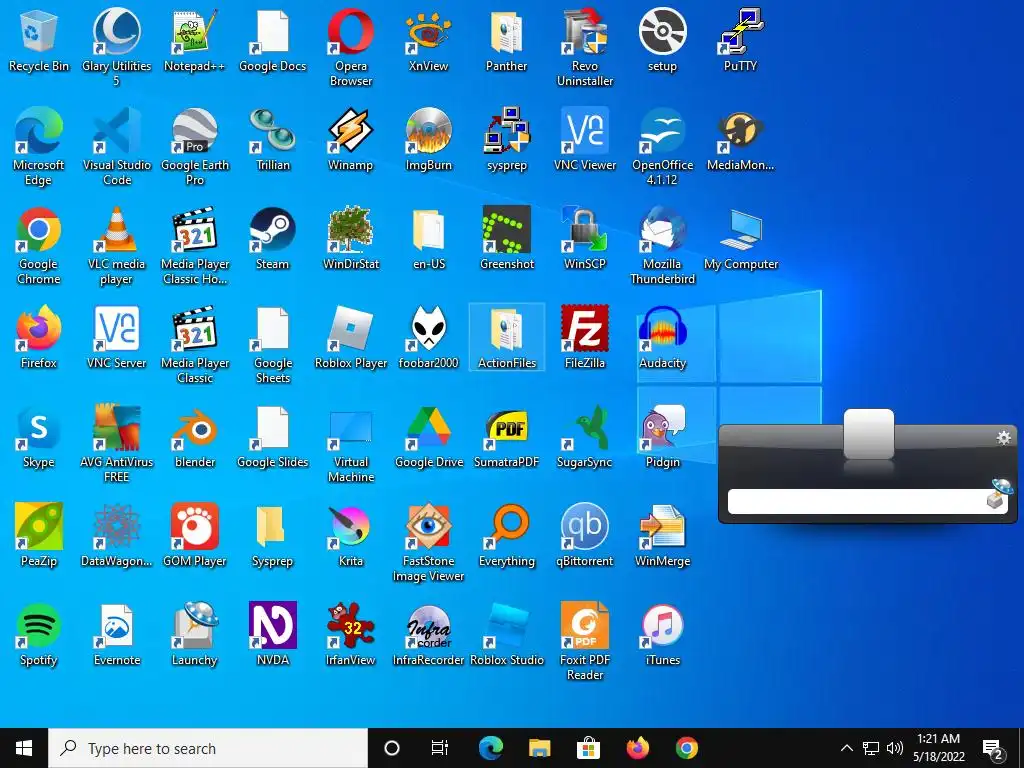1024x768 pixels.
Task: Select the VNC Viewer shortcut
Action: tap(584, 140)
